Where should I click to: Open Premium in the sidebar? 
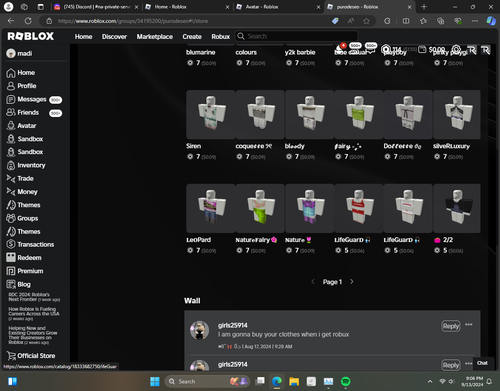[25, 271]
